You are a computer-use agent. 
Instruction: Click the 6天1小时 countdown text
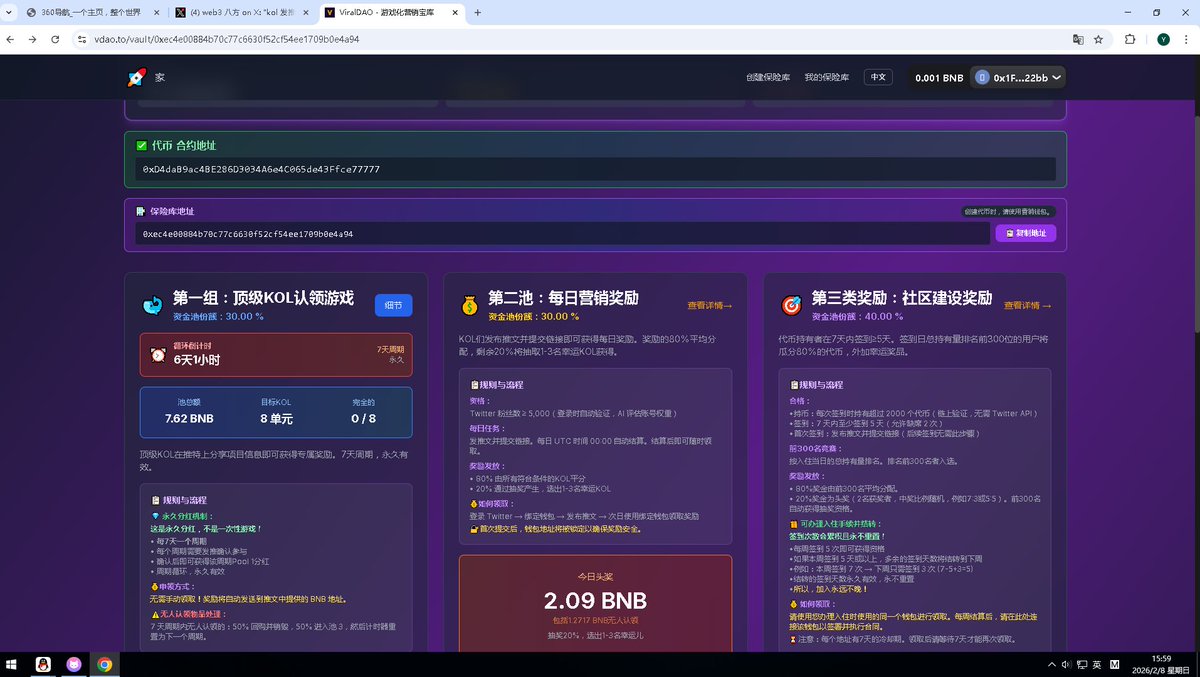click(197, 360)
